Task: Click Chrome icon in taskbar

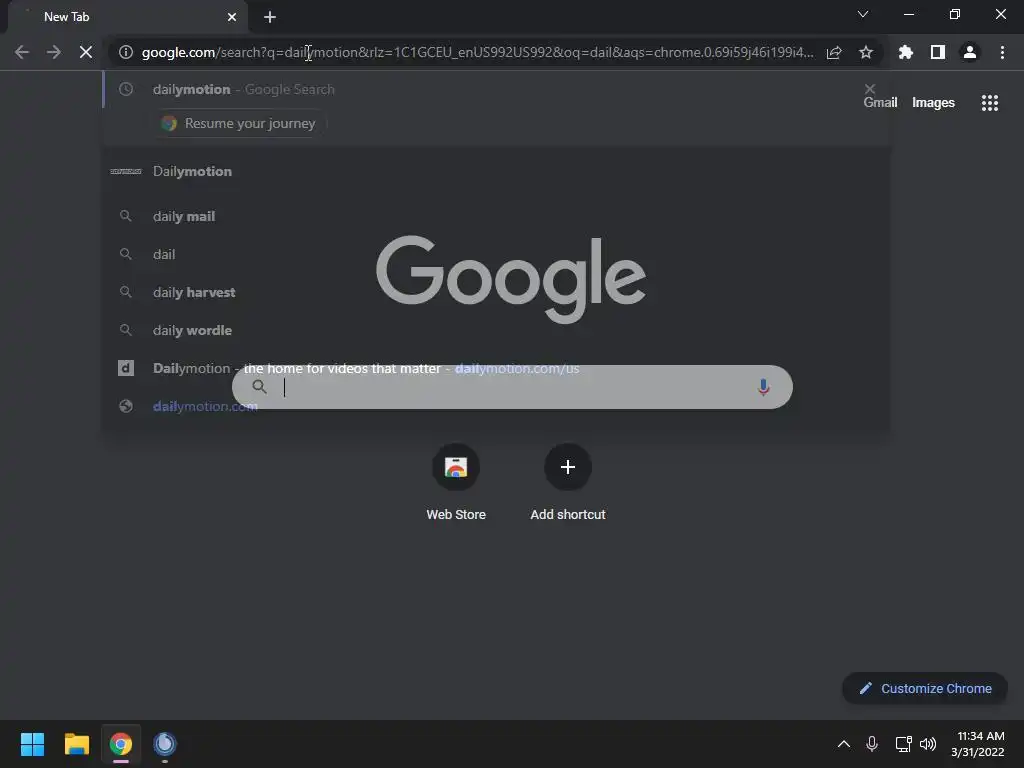Action: pos(121,744)
